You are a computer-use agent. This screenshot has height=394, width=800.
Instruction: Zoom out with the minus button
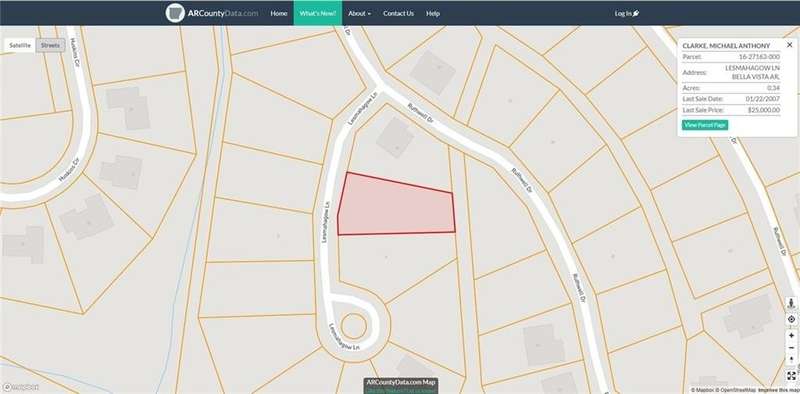(791, 348)
